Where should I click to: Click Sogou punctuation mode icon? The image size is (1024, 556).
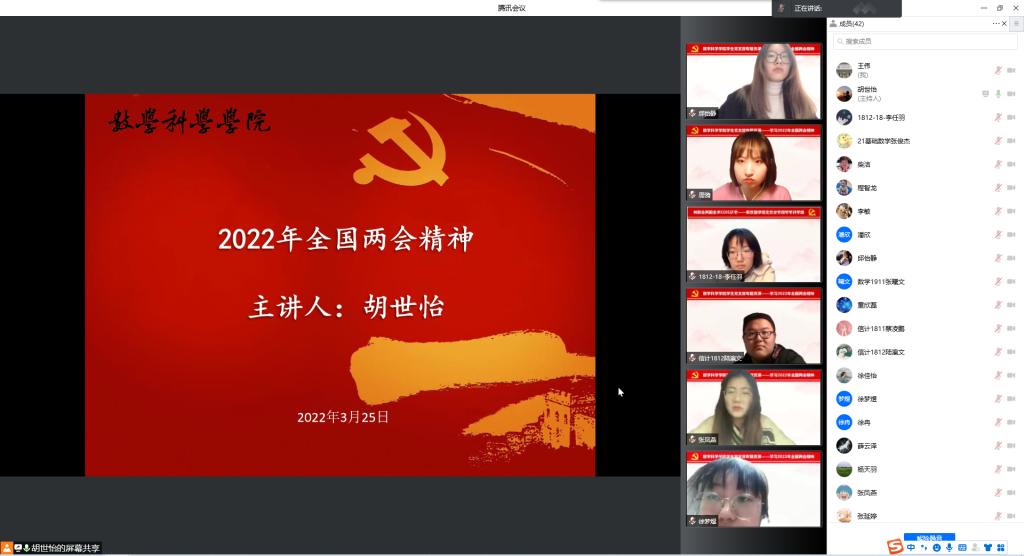pyautogui.click(x=923, y=548)
